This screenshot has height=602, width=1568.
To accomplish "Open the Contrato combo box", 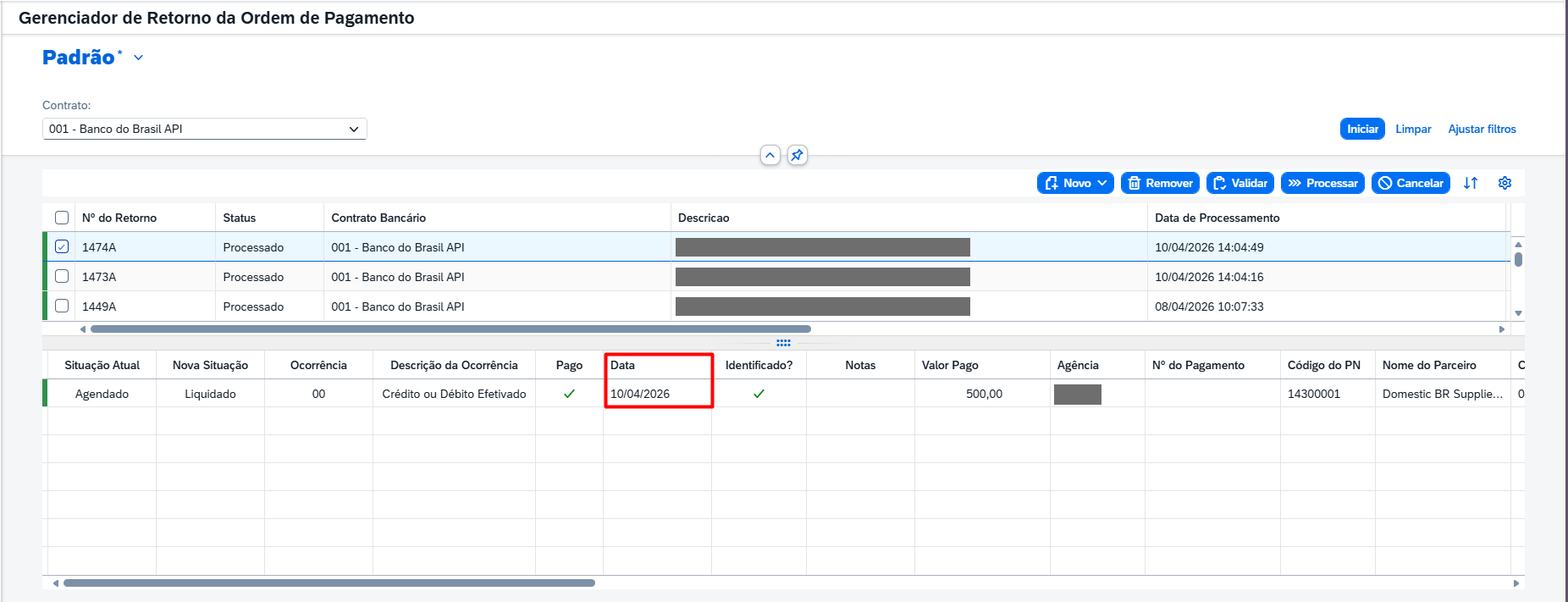I will point(204,129).
